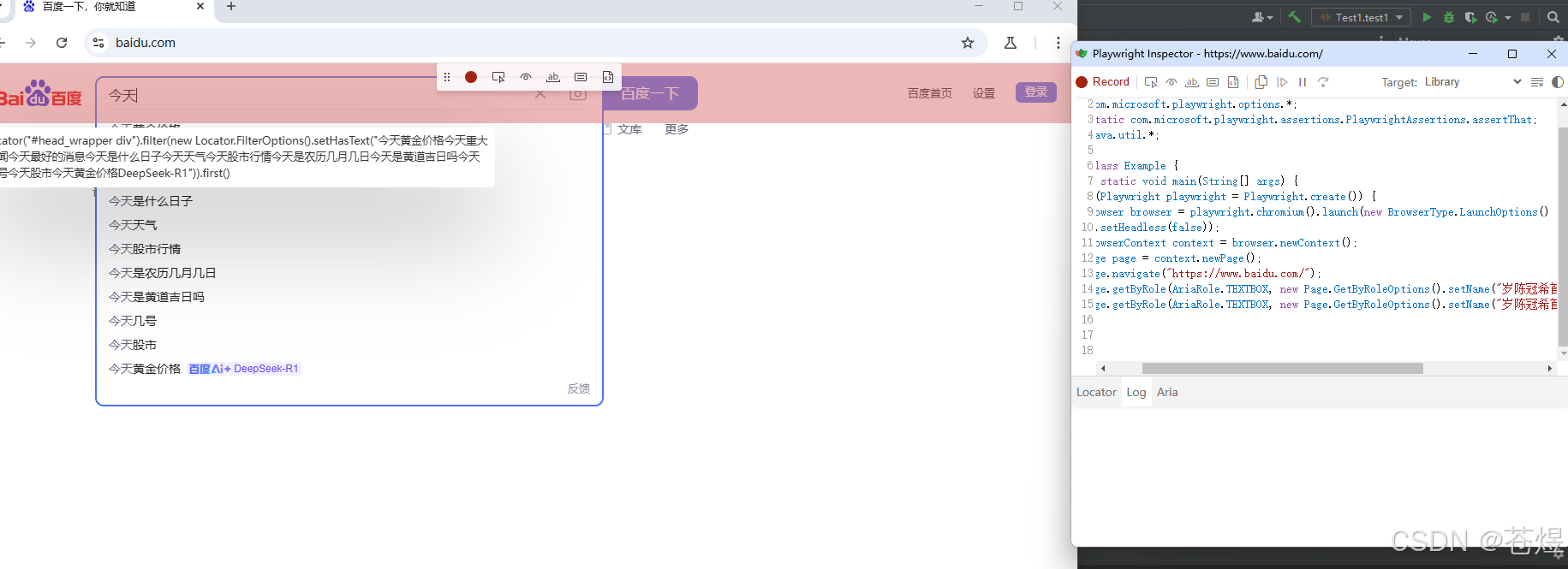The height and width of the screenshot is (569, 1568).
Task: Select Assert value icon in Inspector toolbar
Action: coord(1213,82)
